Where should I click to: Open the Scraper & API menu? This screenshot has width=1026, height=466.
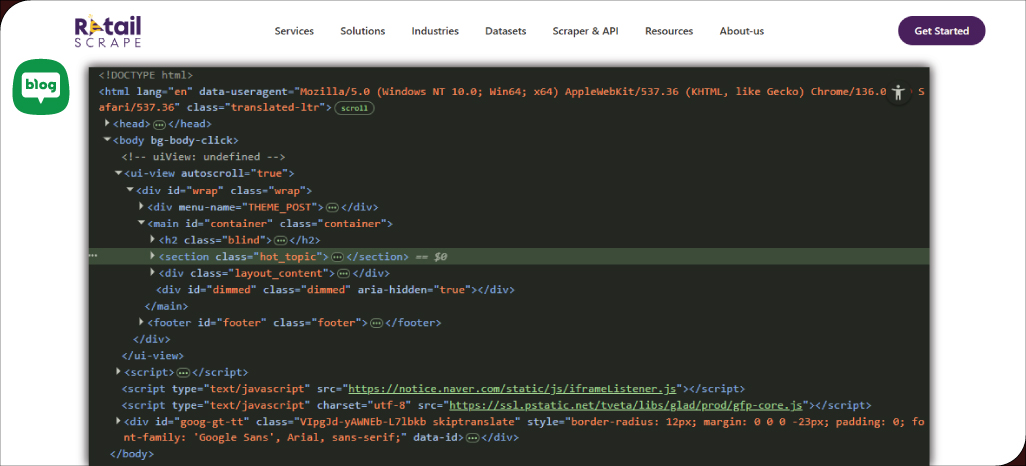click(585, 31)
